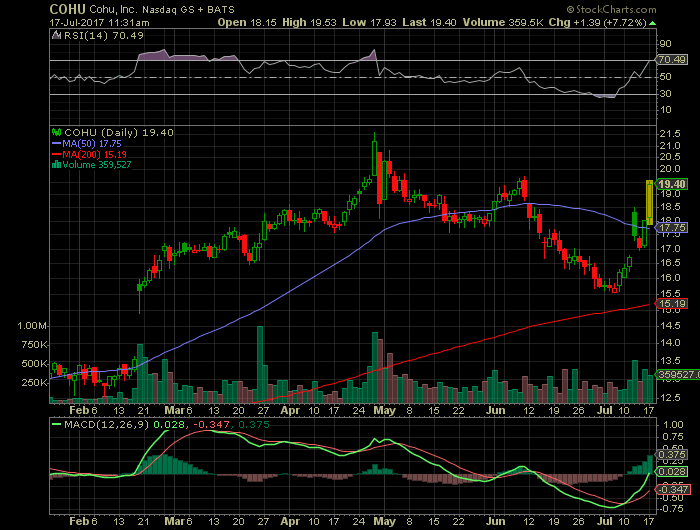The width and height of the screenshot is (700, 530).
Task: Click the 0.375 MACD histogram tag
Action: pos(672,455)
